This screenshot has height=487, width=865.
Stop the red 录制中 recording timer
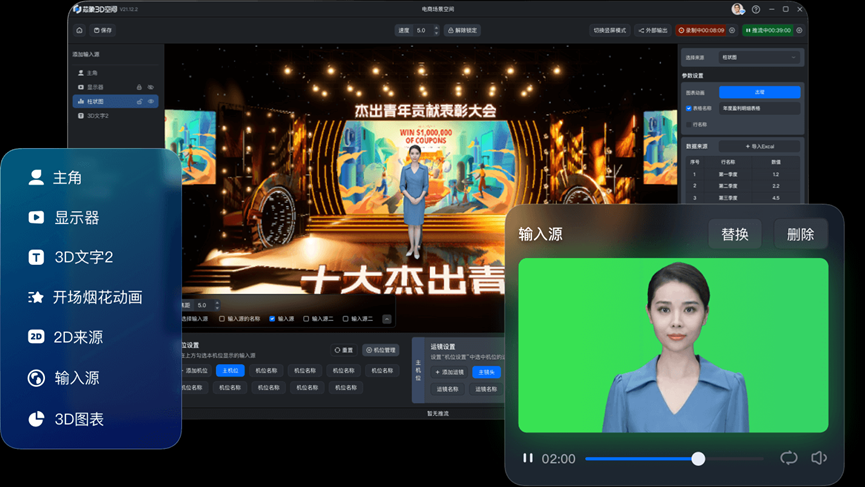tap(701, 30)
